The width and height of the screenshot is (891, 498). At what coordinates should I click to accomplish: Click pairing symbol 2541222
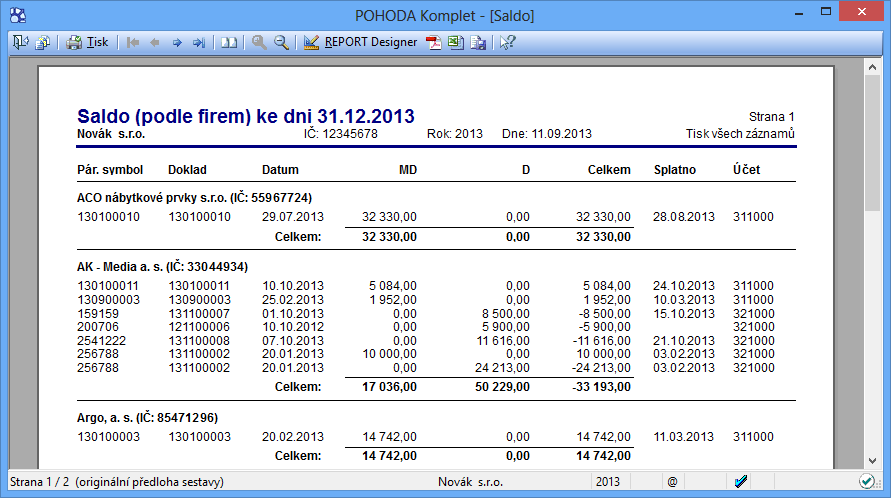(x=102, y=341)
